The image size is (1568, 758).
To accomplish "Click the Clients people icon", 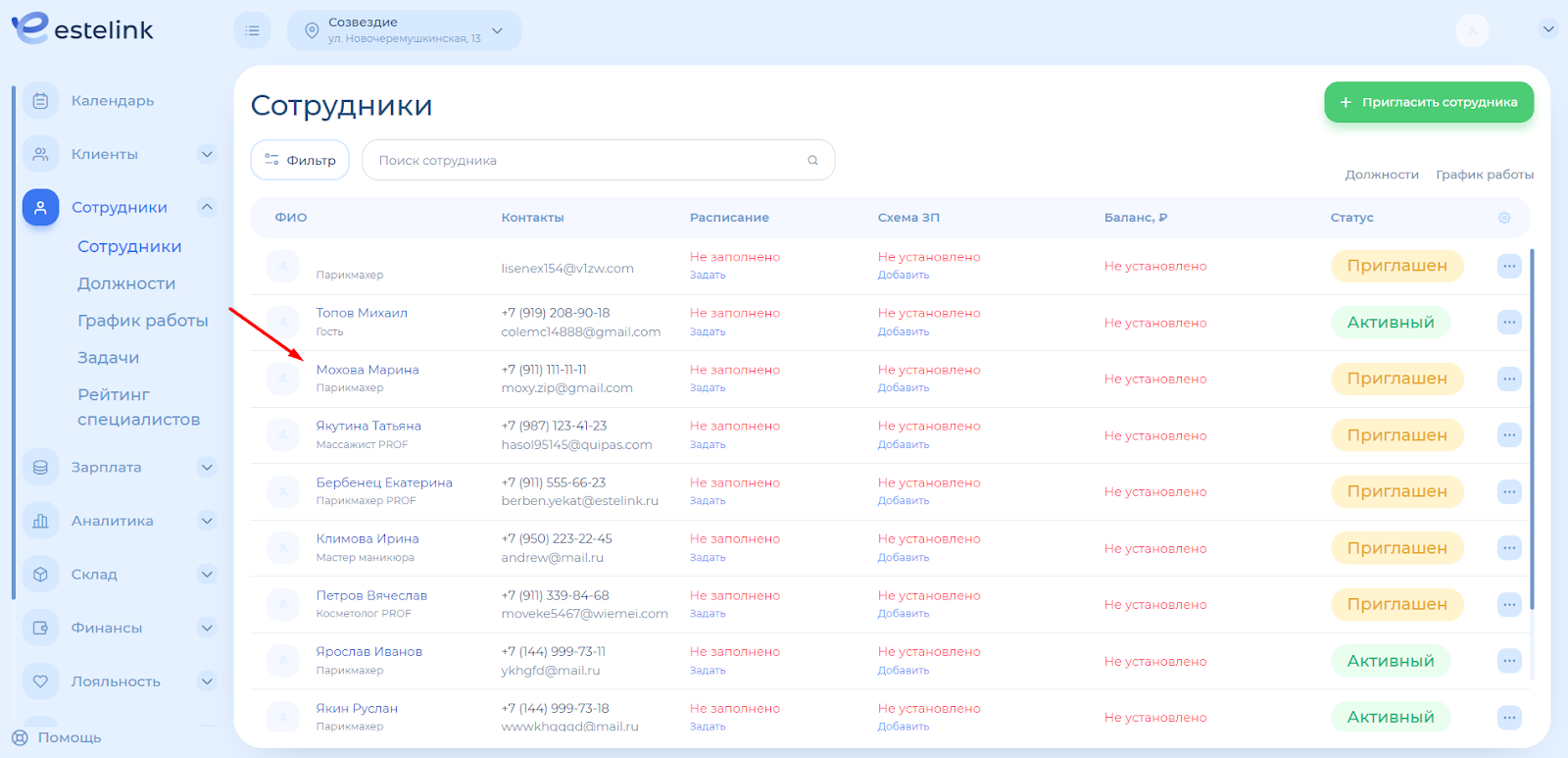I will click(x=40, y=154).
